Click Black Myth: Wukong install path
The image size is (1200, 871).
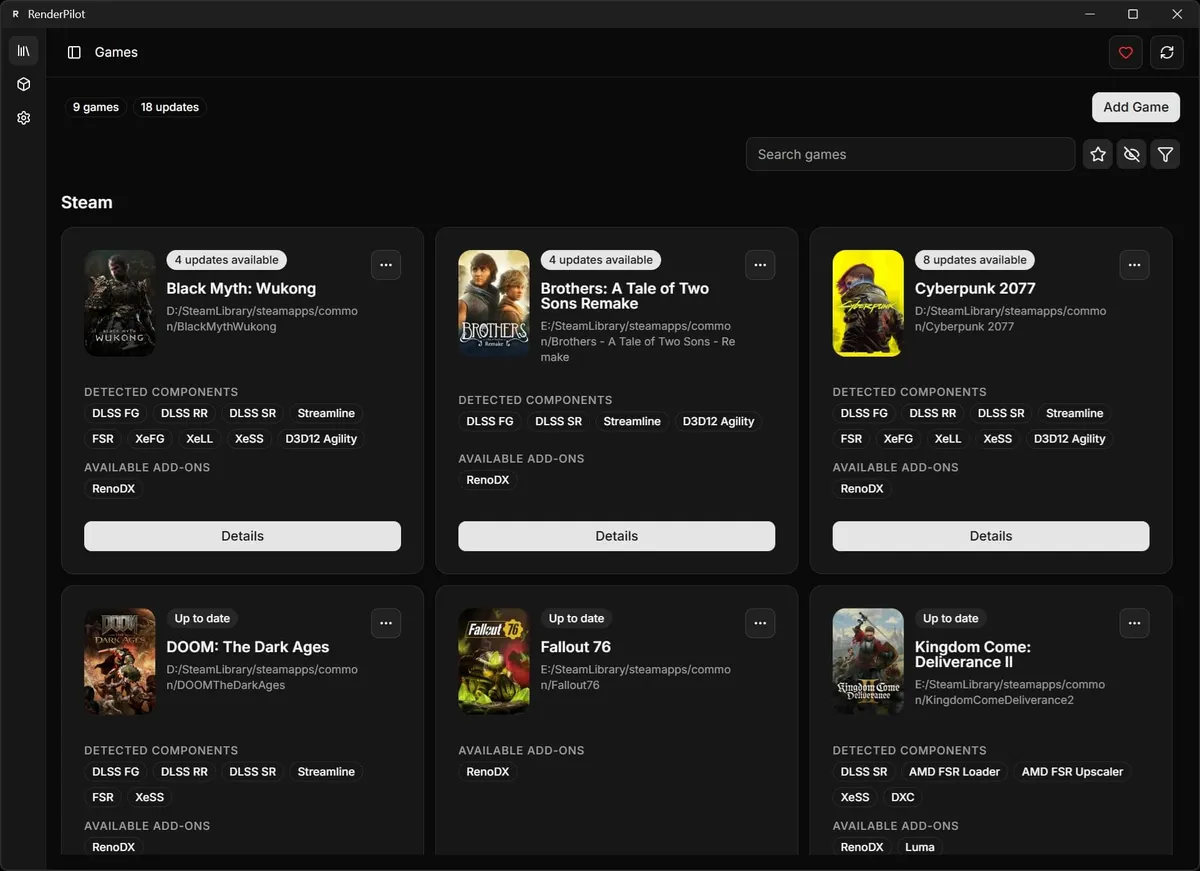[x=262, y=319]
